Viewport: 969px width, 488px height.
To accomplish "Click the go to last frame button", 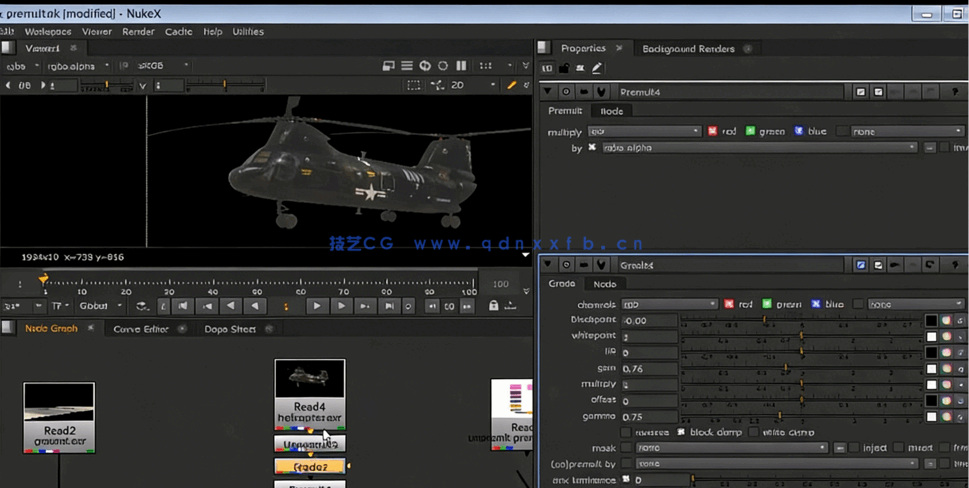I will 389,306.
